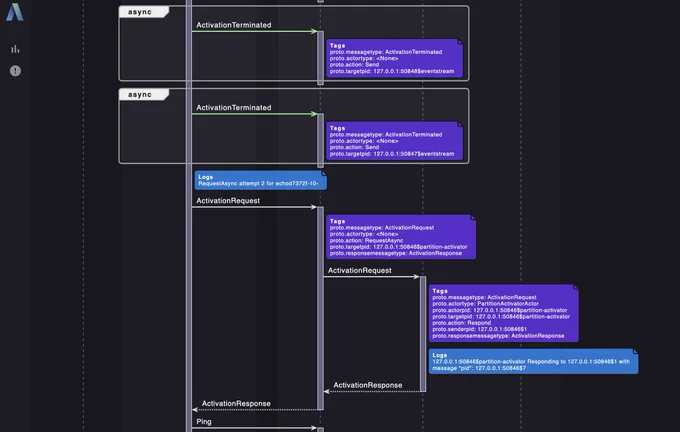This screenshot has width=680, height=432.
Task: Click ActivationRequest label beside the PartitionActivatorActor tags
Action: click(360, 271)
